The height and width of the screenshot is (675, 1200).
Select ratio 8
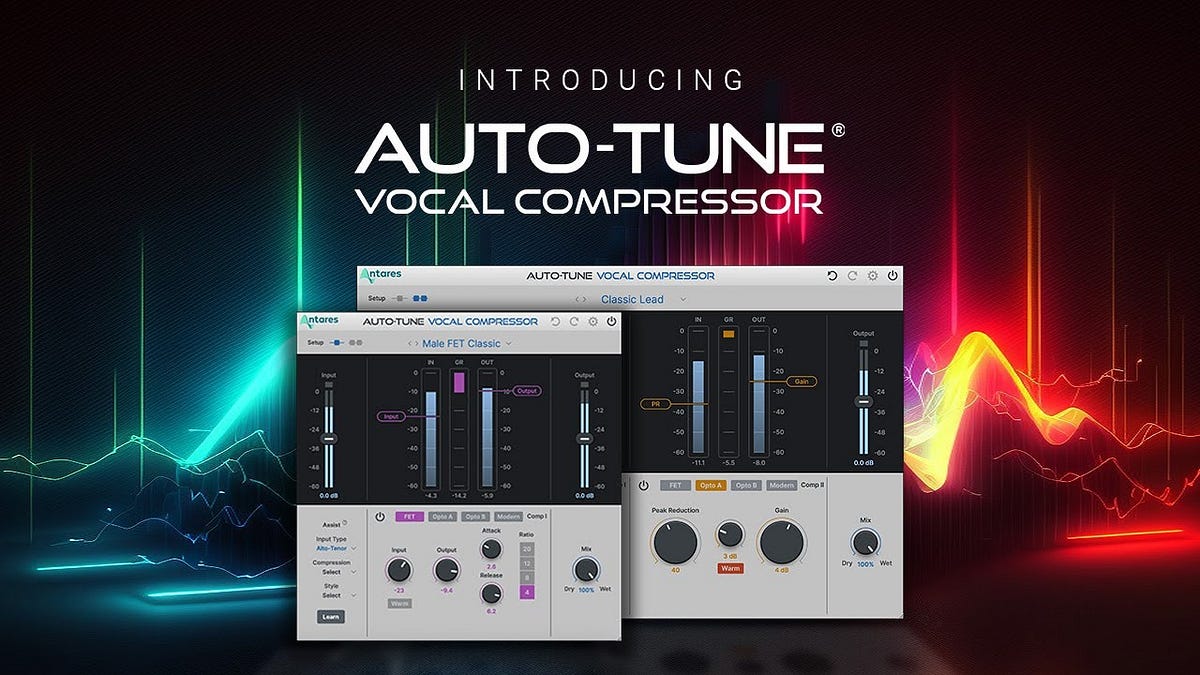(526, 578)
